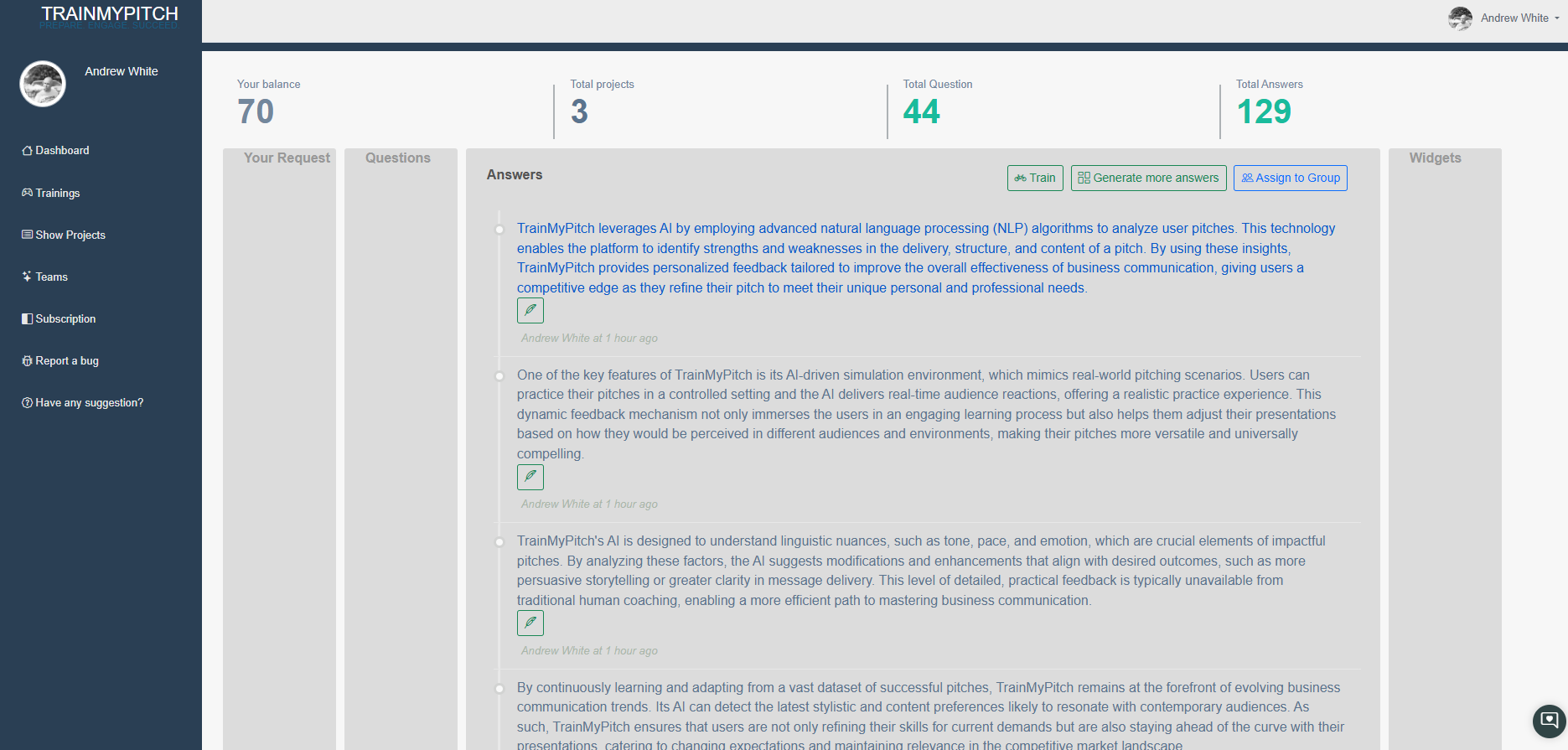Select answer starting 'TrainMyPitch's AI is designed'
The width and height of the screenshot is (1568, 750).
921,571
